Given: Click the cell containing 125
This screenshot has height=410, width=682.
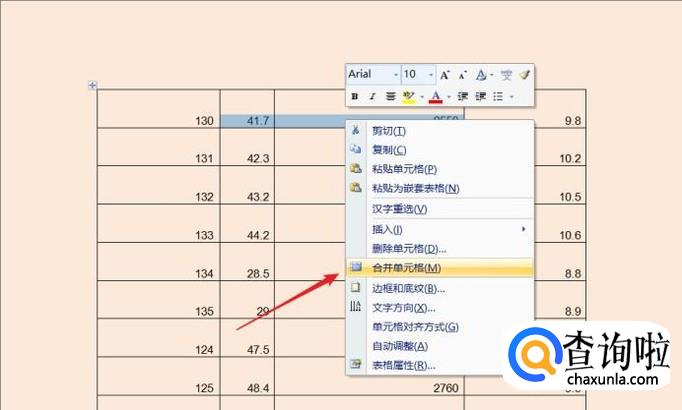Looking at the screenshot, I should pyautogui.click(x=159, y=377).
